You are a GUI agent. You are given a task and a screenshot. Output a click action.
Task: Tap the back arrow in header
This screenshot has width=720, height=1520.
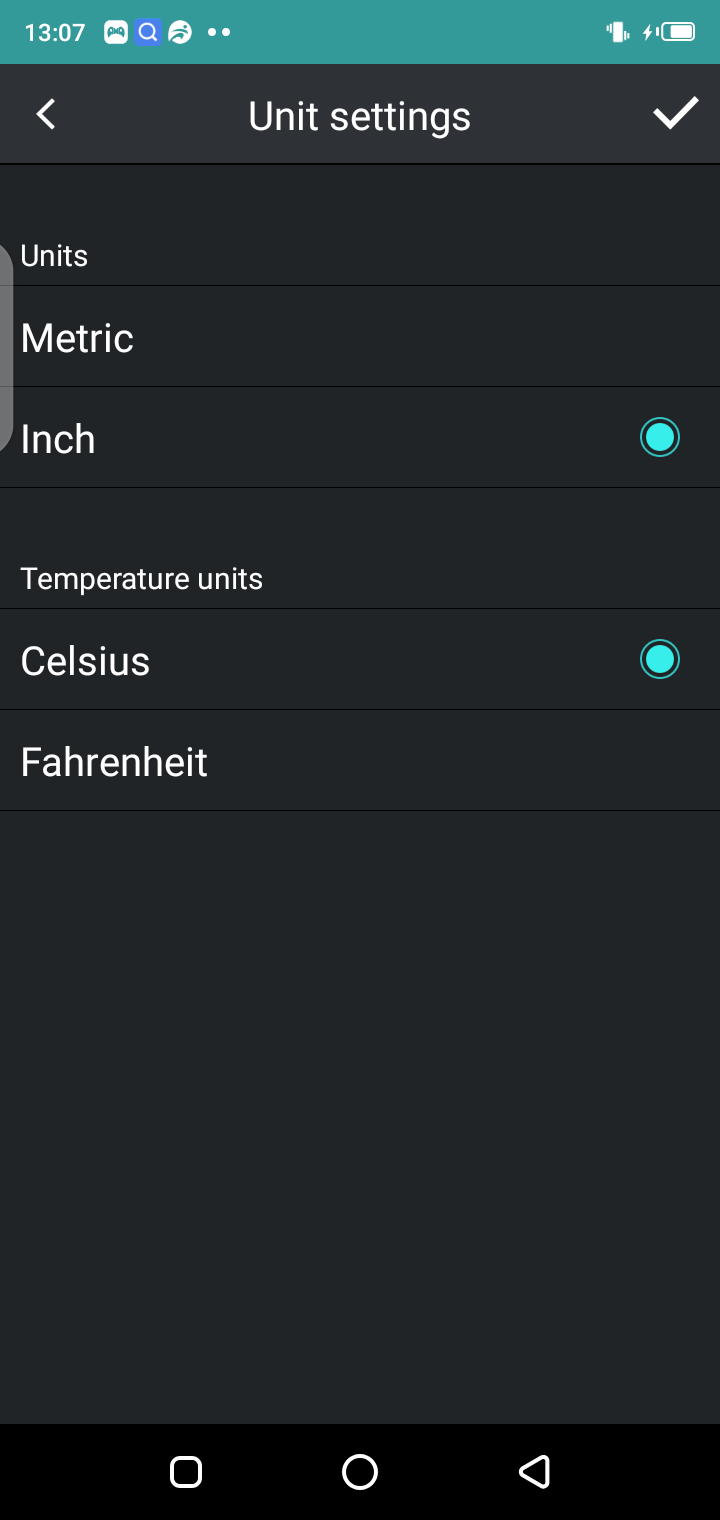46,114
